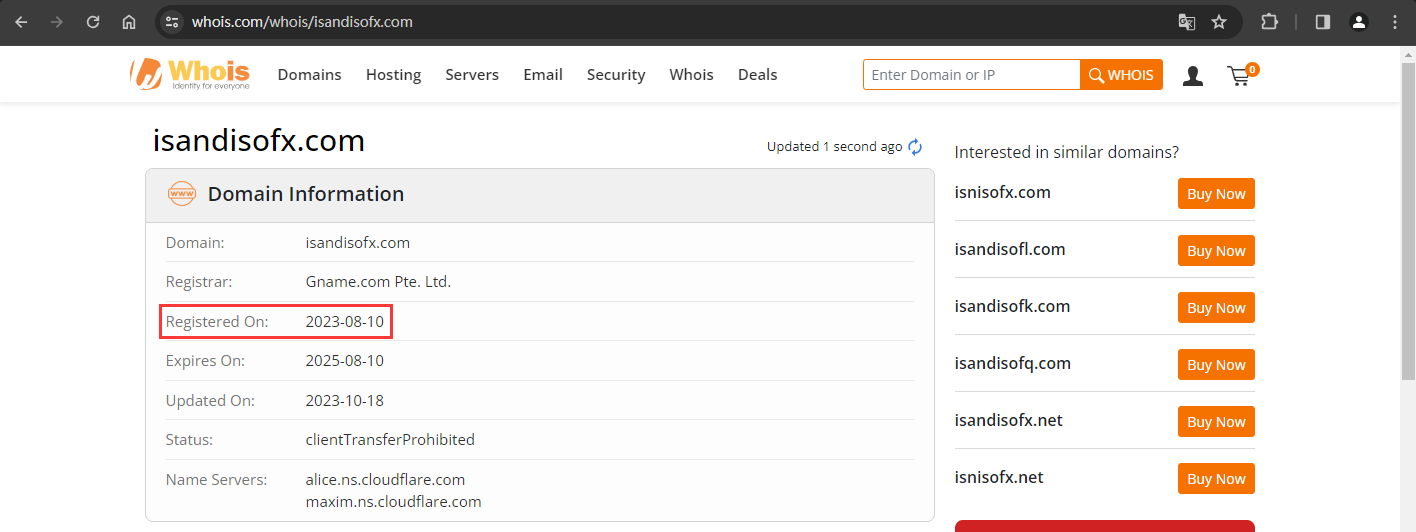Open the Email menu
1416x532 pixels.
[x=543, y=75]
